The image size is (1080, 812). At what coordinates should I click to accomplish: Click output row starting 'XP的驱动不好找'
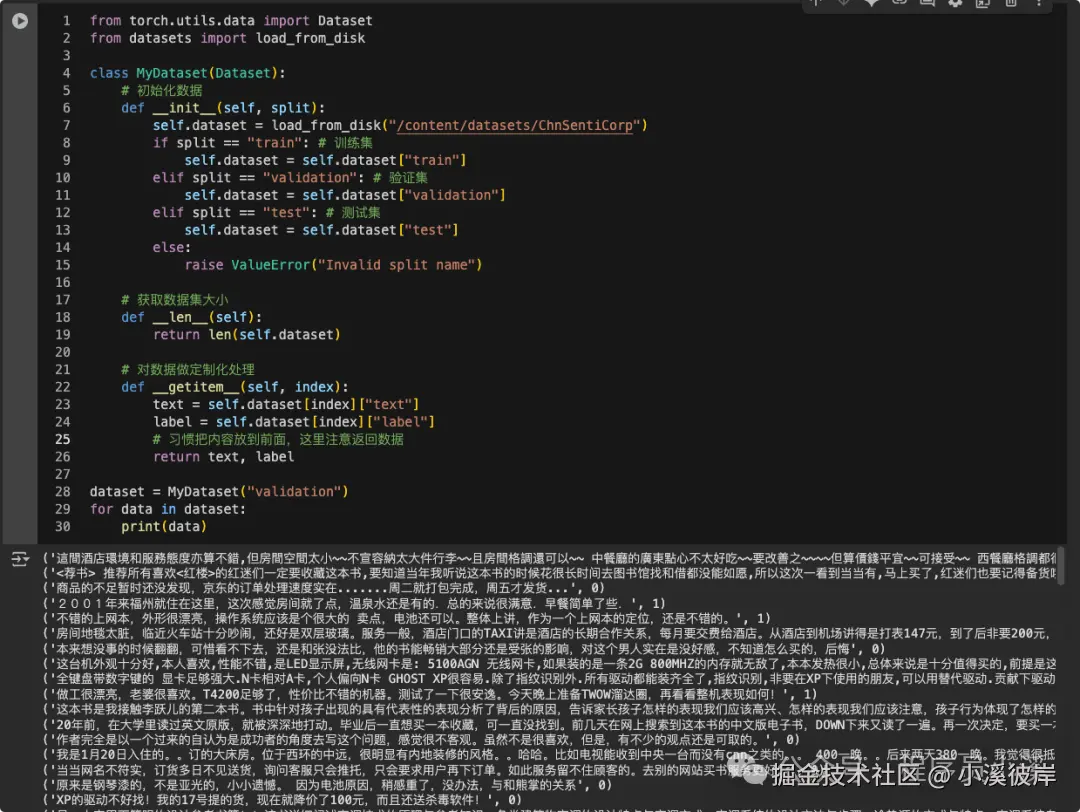coord(282,800)
